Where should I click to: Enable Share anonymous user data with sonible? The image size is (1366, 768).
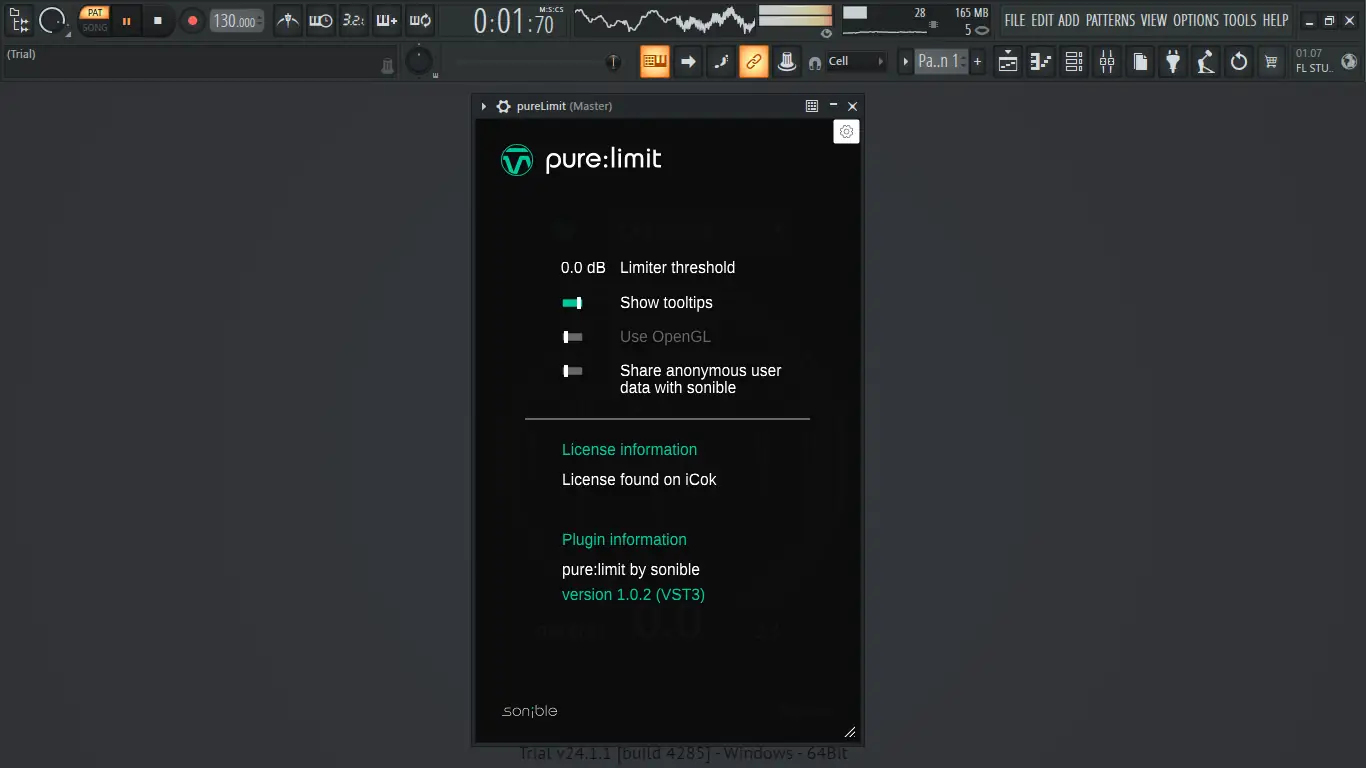[572, 371]
